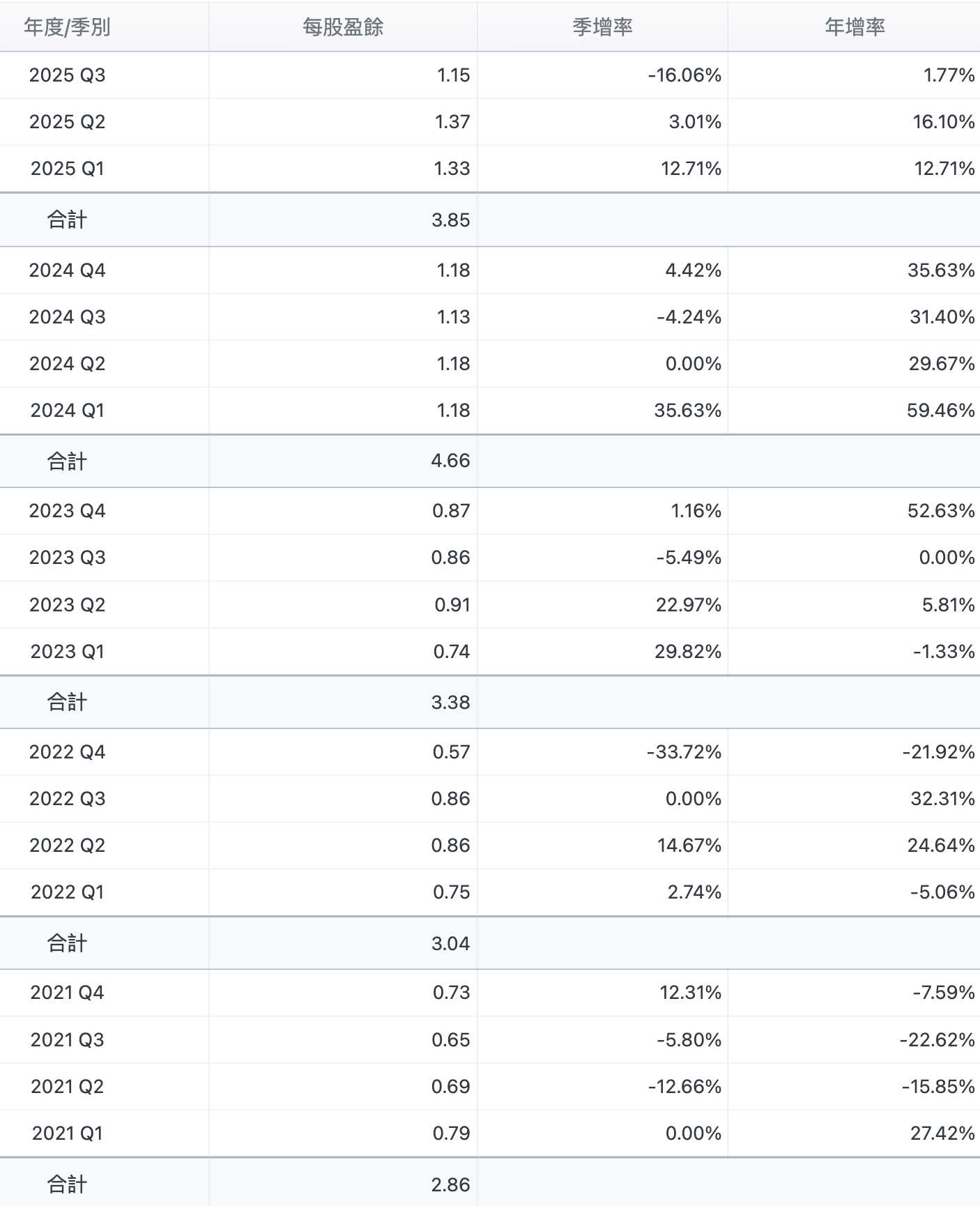The width and height of the screenshot is (980, 1206).
Task: Click the 每股盈餘 column header
Action: (343, 27)
